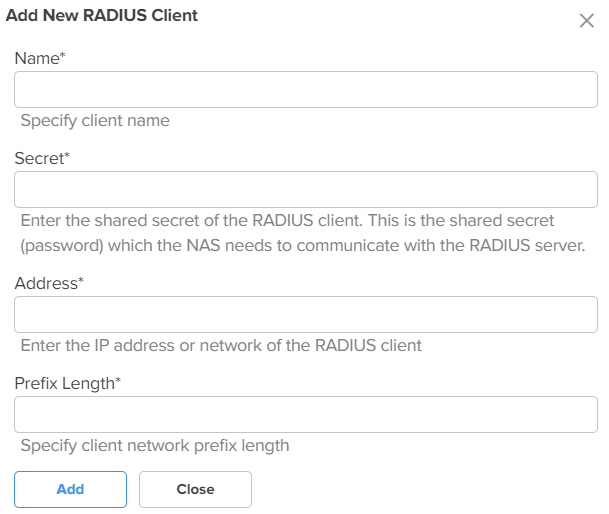
Task: Click the 'Specify client network prefix length' hint
Action: pyautogui.click(x=155, y=446)
